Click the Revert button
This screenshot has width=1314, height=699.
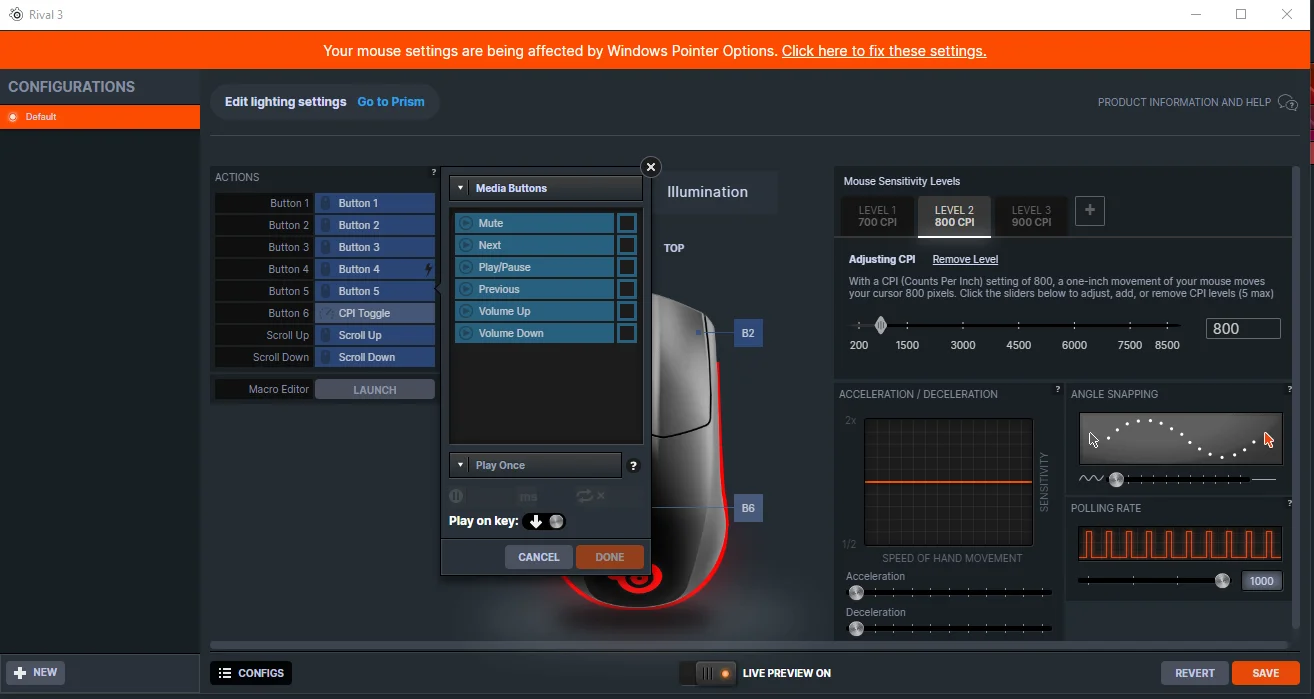1195,673
